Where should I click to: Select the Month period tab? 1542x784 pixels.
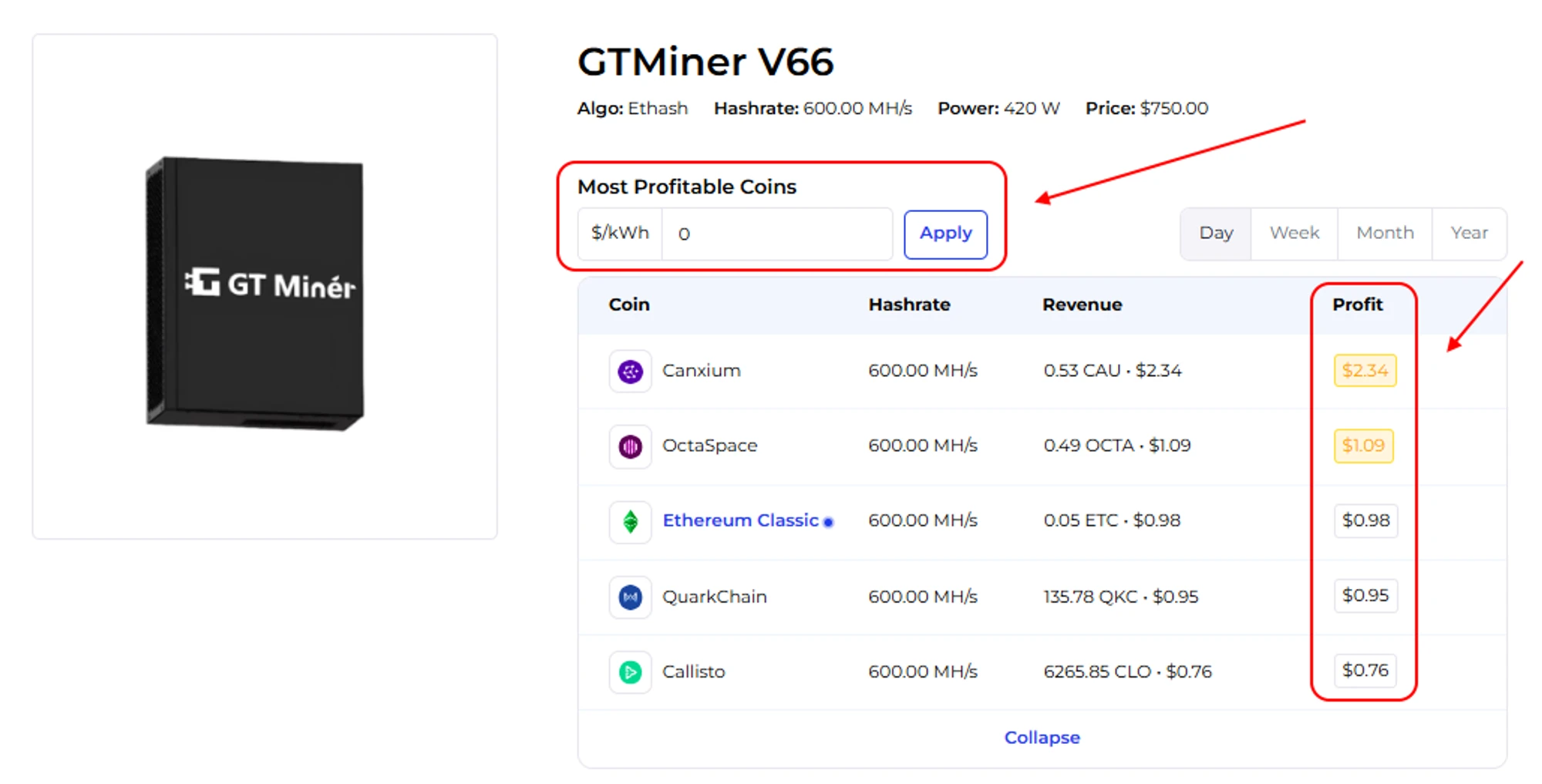point(1385,233)
